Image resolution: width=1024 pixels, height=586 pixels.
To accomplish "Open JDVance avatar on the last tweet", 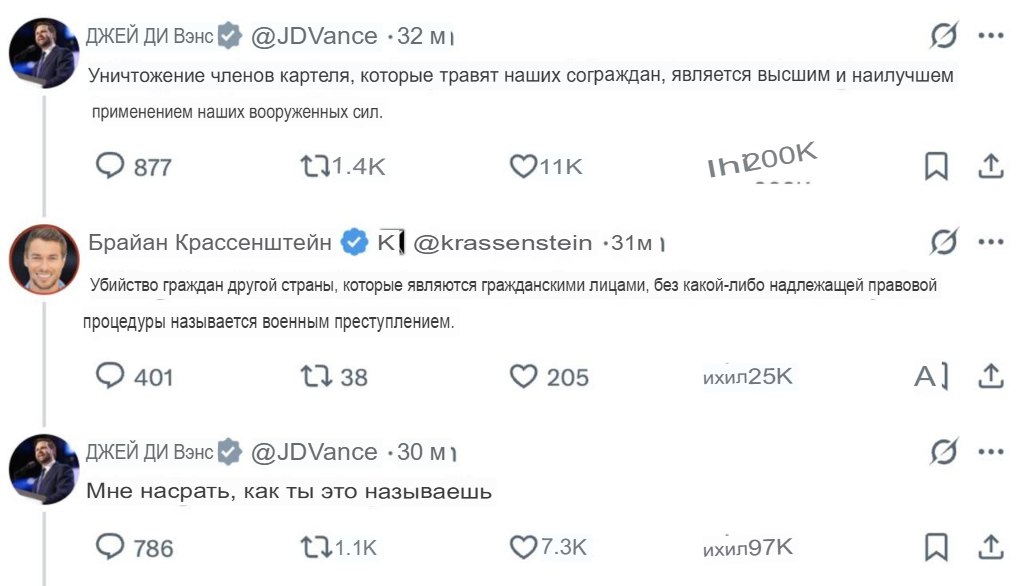I will tap(44, 469).
